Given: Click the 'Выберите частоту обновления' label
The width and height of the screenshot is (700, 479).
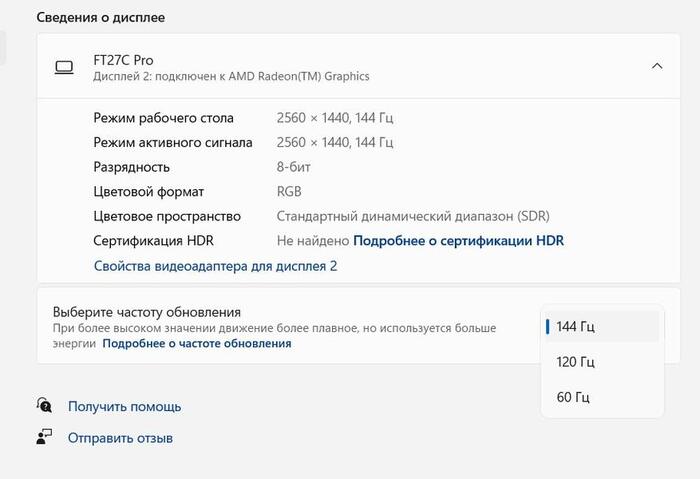Looking at the screenshot, I should [147, 312].
